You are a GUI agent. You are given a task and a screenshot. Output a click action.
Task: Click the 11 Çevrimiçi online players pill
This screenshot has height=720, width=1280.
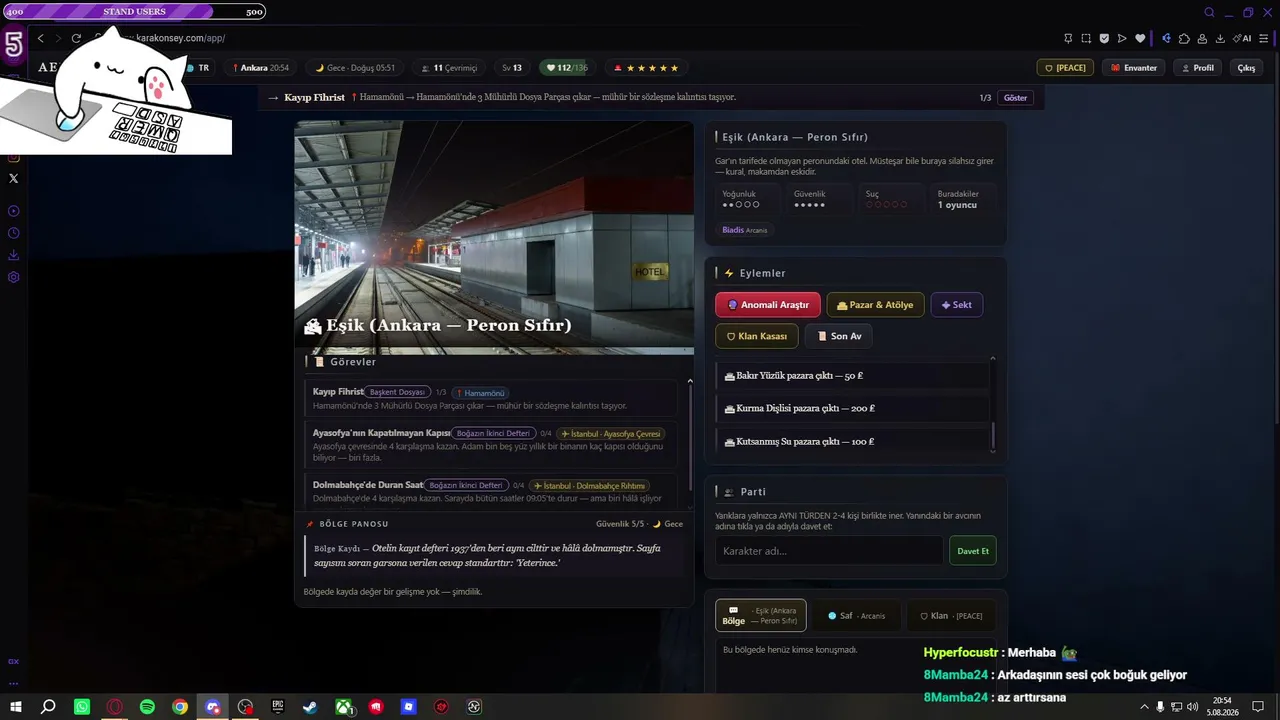point(448,68)
